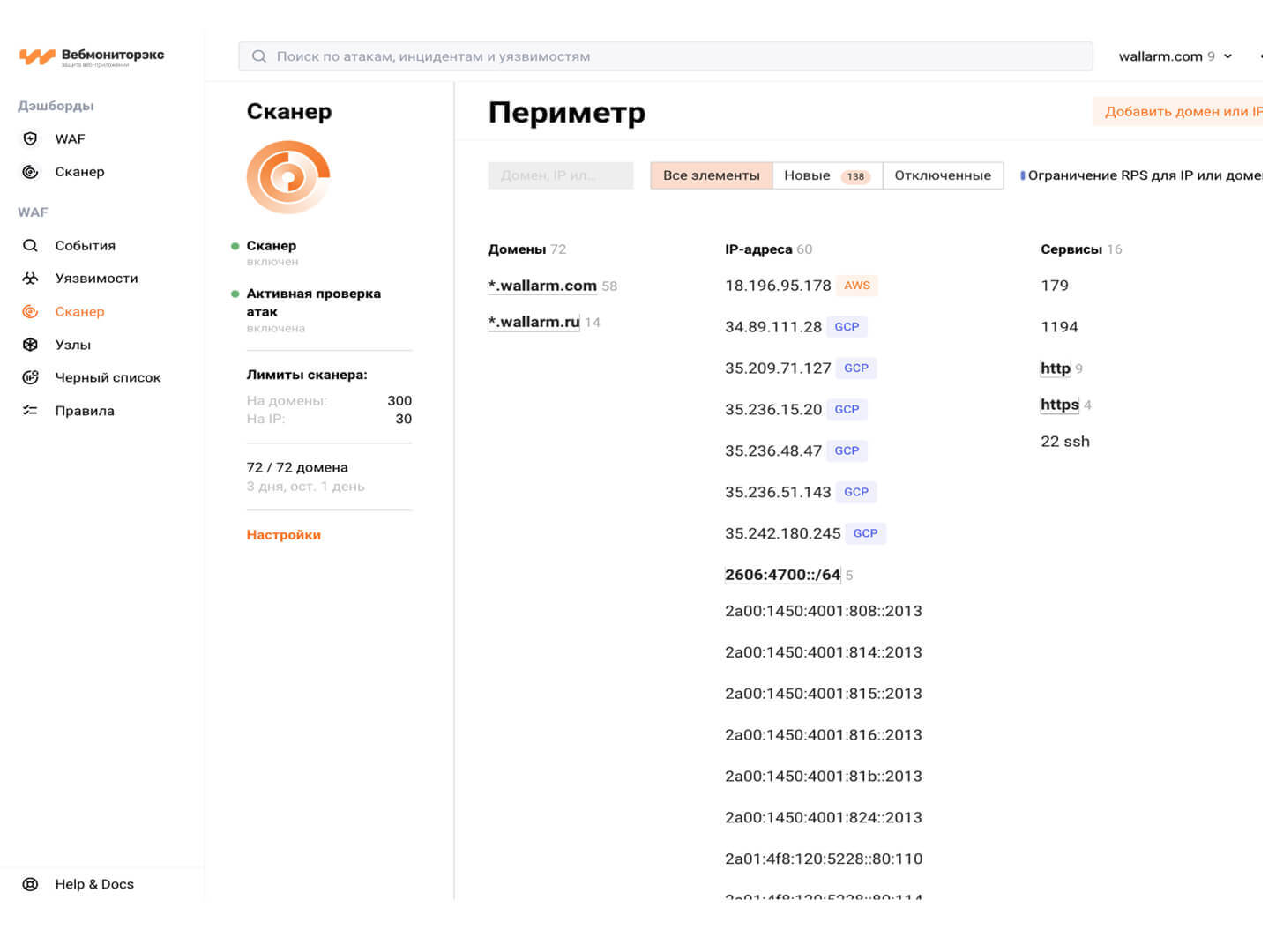The image size is (1276, 952).
Task: Expand the 2606:4700::/64 subnet group
Action: pos(782,575)
